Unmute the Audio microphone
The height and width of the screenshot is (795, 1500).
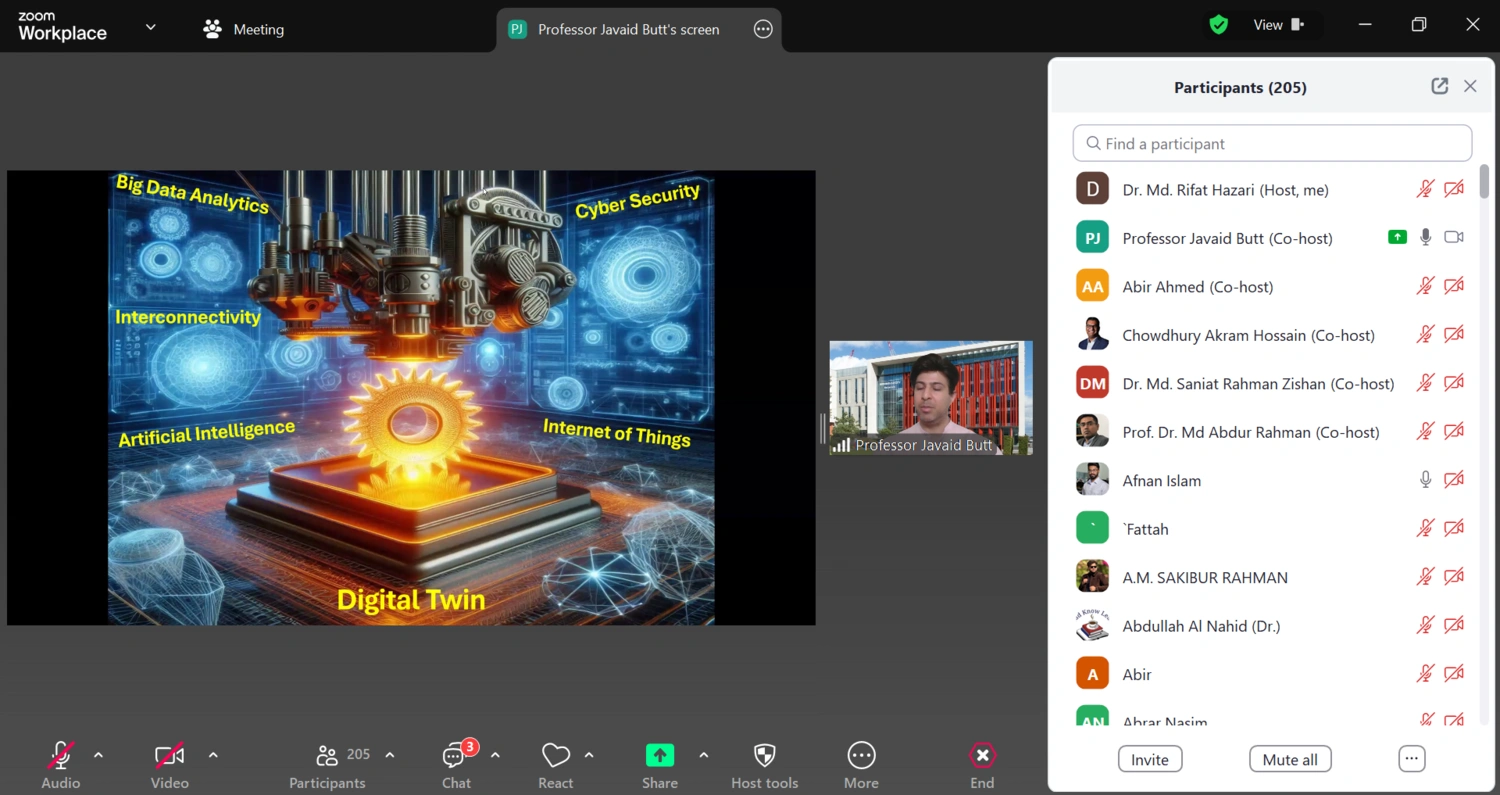coord(61,756)
